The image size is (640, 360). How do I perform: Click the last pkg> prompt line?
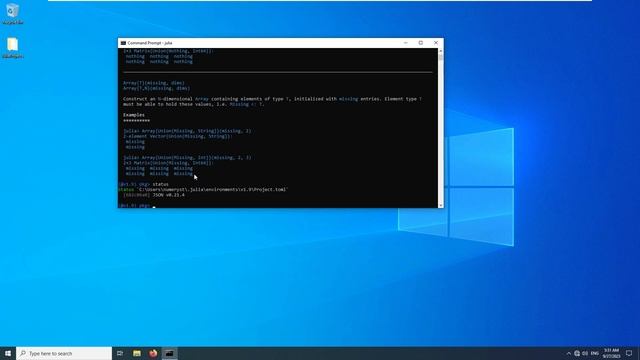click(x=137, y=205)
